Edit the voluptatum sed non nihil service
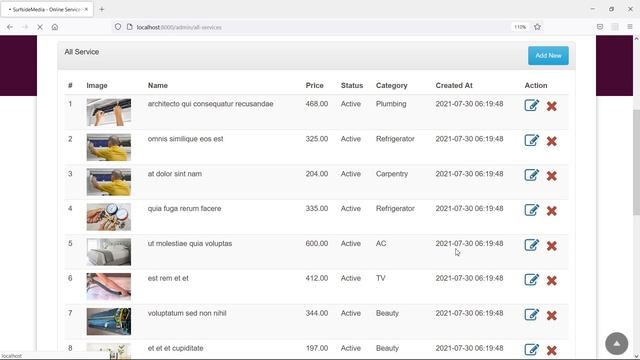This screenshot has height=360, width=640. (x=531, y=315)
